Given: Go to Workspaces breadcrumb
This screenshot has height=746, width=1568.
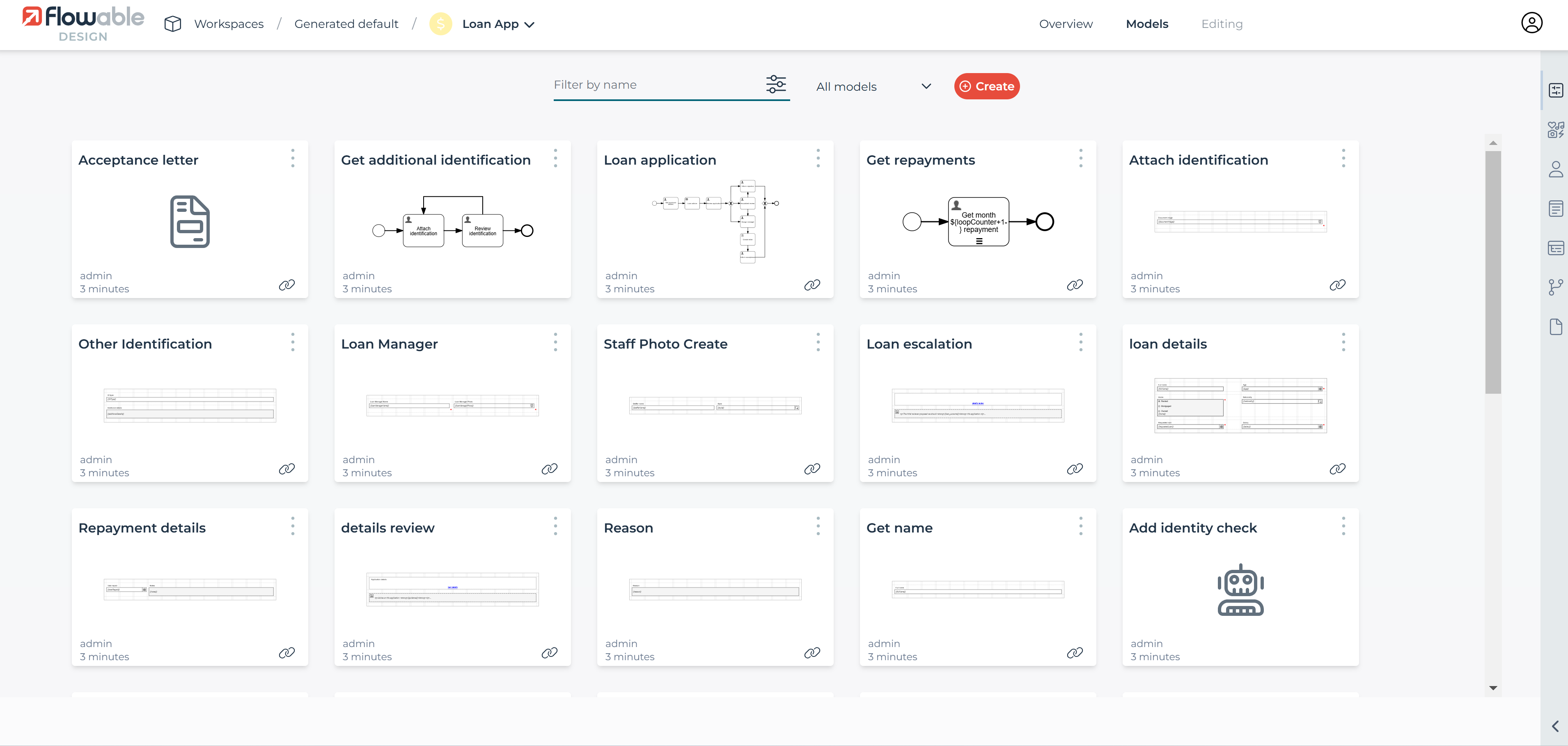Looking at the screenshot, I should coord(229,24).
